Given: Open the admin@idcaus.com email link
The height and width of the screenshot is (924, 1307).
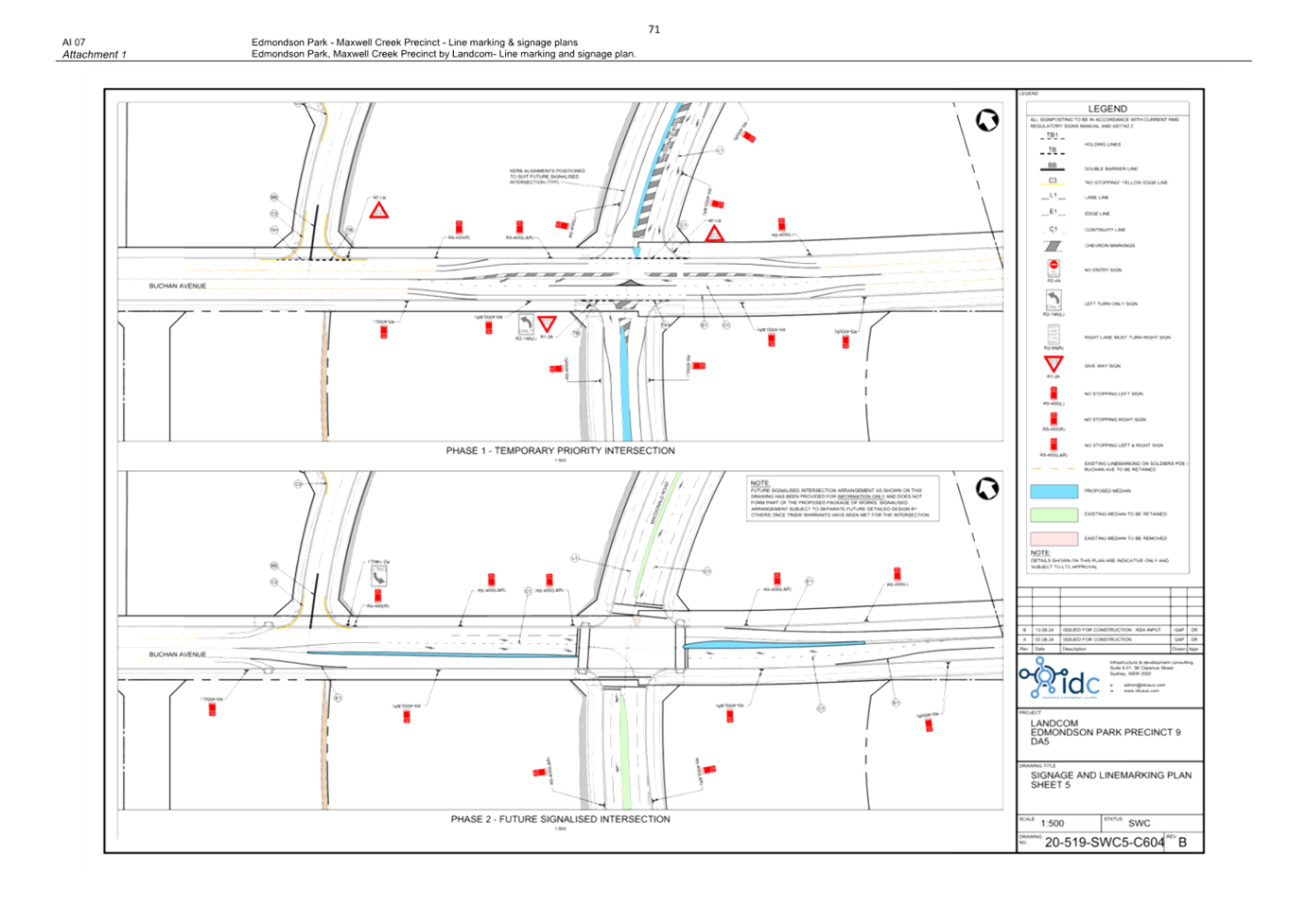Looking at the screenshot, I should click(x=1143, y=685).
